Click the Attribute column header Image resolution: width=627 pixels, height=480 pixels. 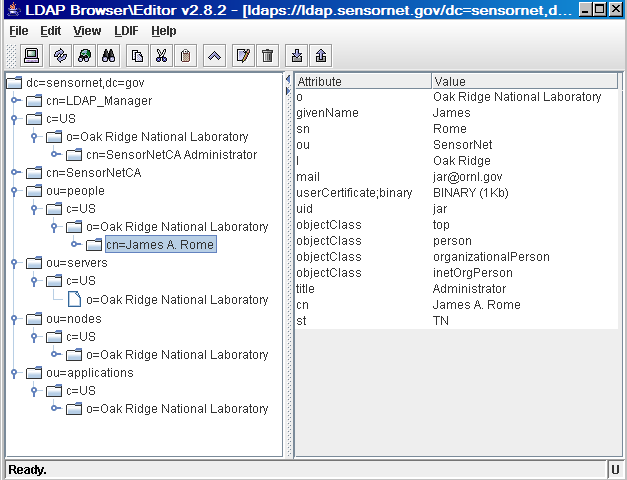pos(362,81)
